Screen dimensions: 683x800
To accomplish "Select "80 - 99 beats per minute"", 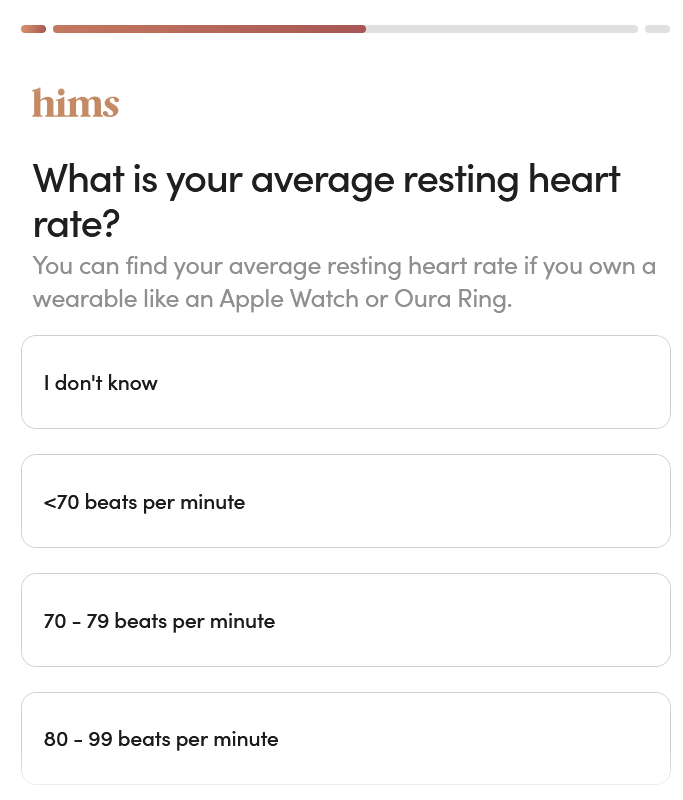I will point(161,740).
